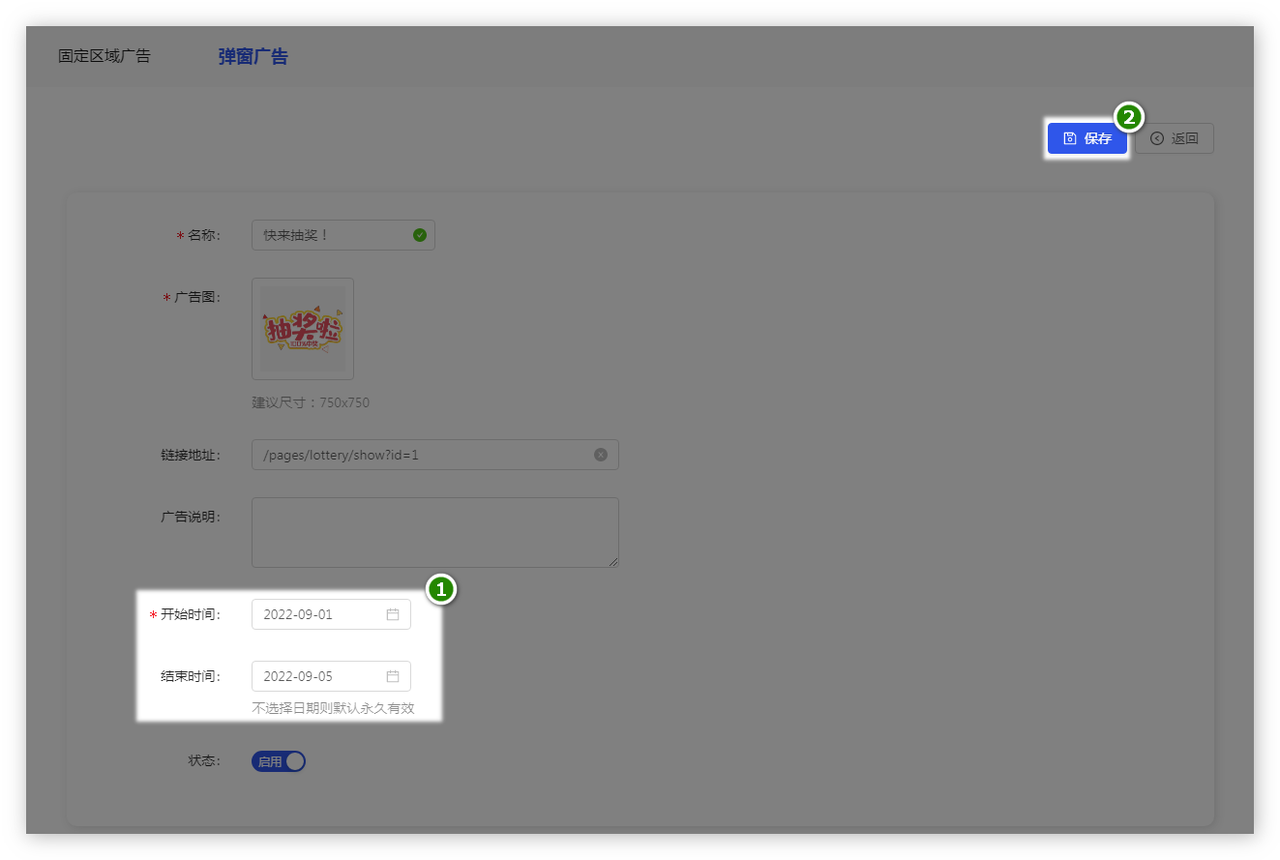Click the 保存 save button

(1087, 138)
